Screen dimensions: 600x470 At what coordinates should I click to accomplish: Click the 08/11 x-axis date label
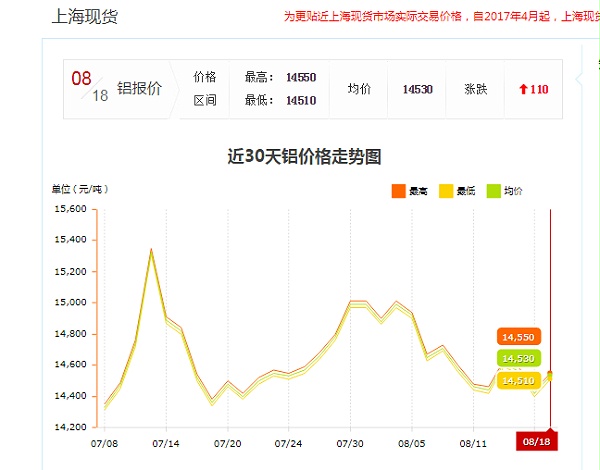[473, 444]
